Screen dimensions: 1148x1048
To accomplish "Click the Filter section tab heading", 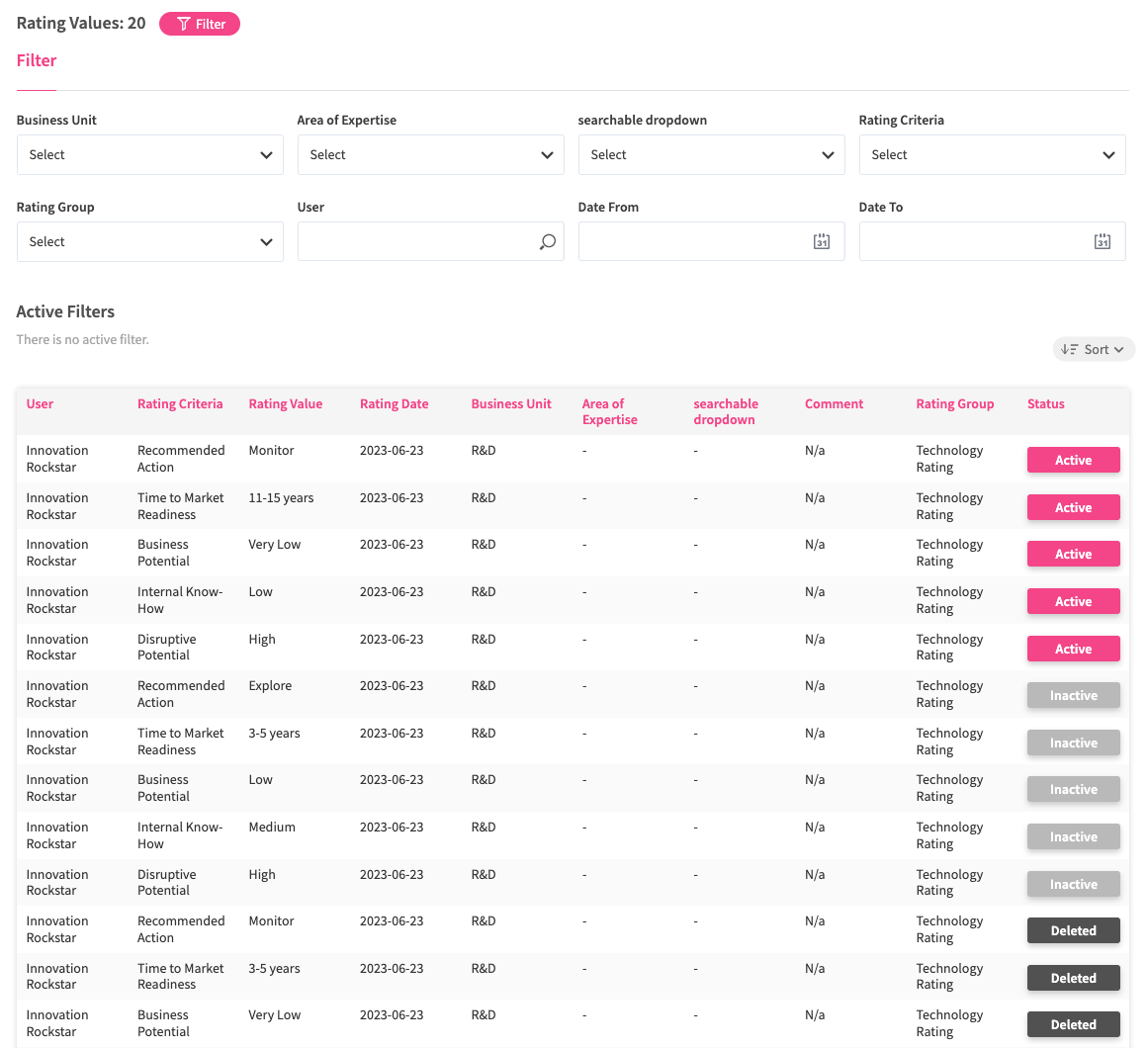I will [37, 61].
